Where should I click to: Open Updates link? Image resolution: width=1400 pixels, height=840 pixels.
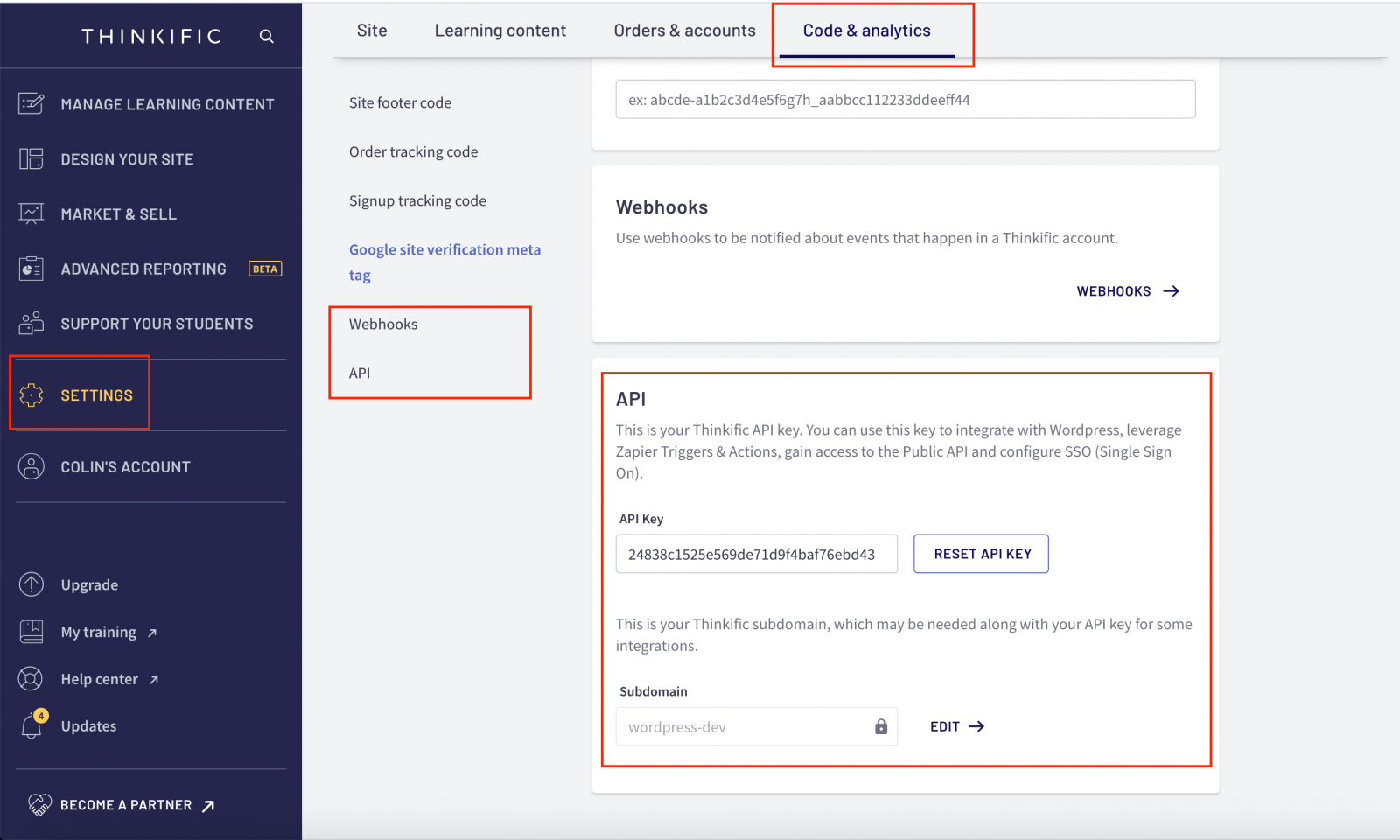88,726
